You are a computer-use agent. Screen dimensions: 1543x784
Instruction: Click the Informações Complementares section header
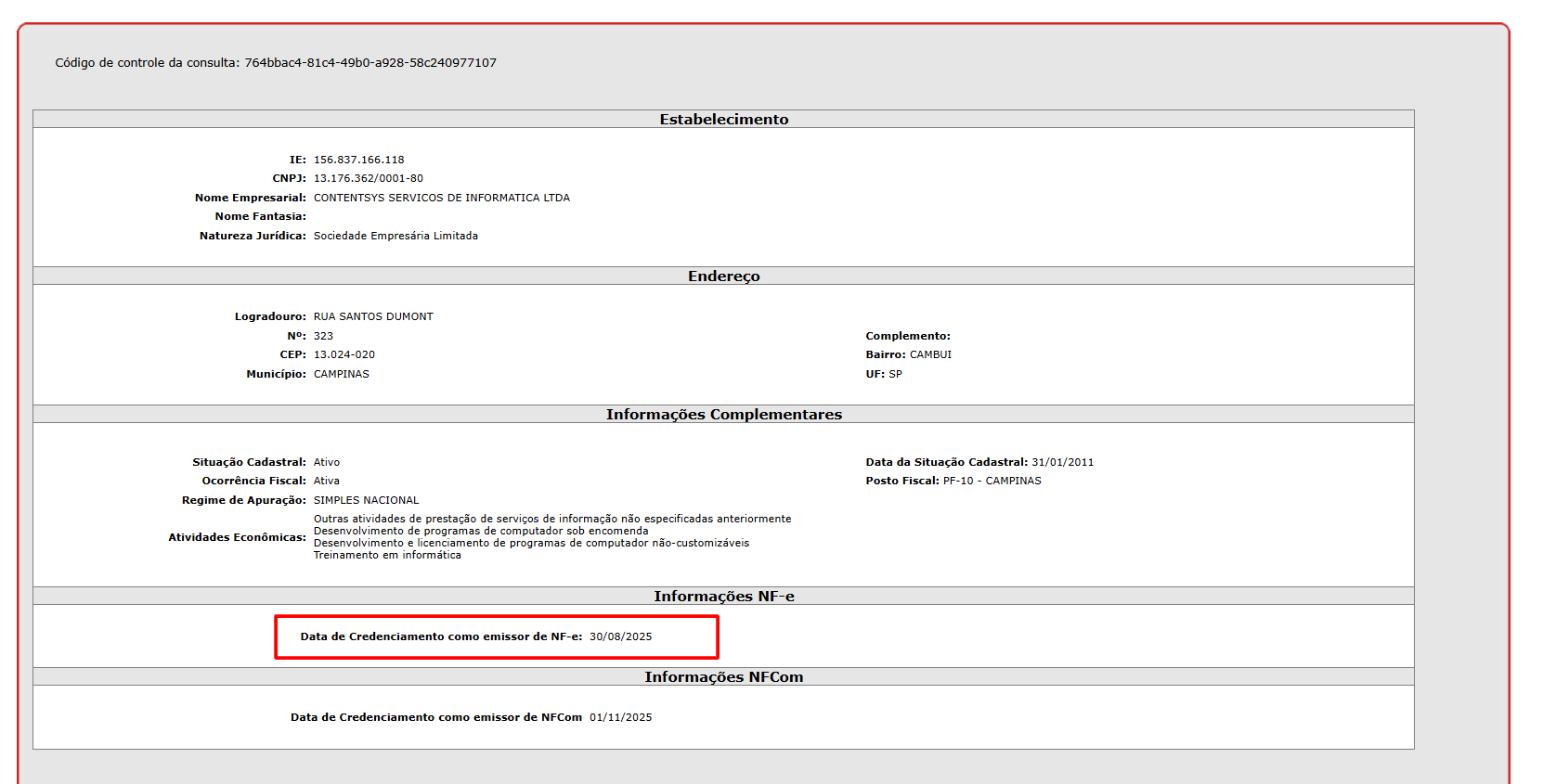723,415
